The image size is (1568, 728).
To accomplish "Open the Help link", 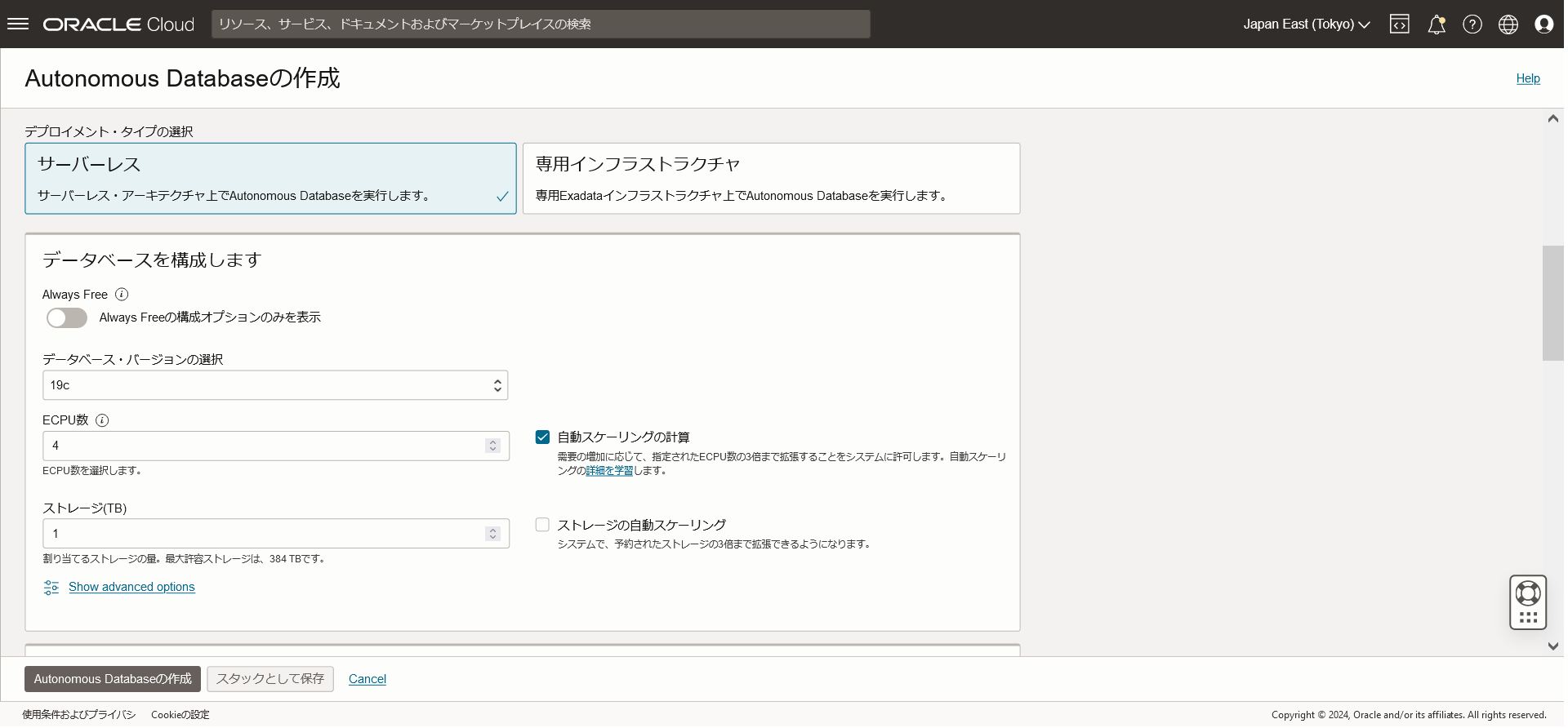I will click(x=1528, y=78).
